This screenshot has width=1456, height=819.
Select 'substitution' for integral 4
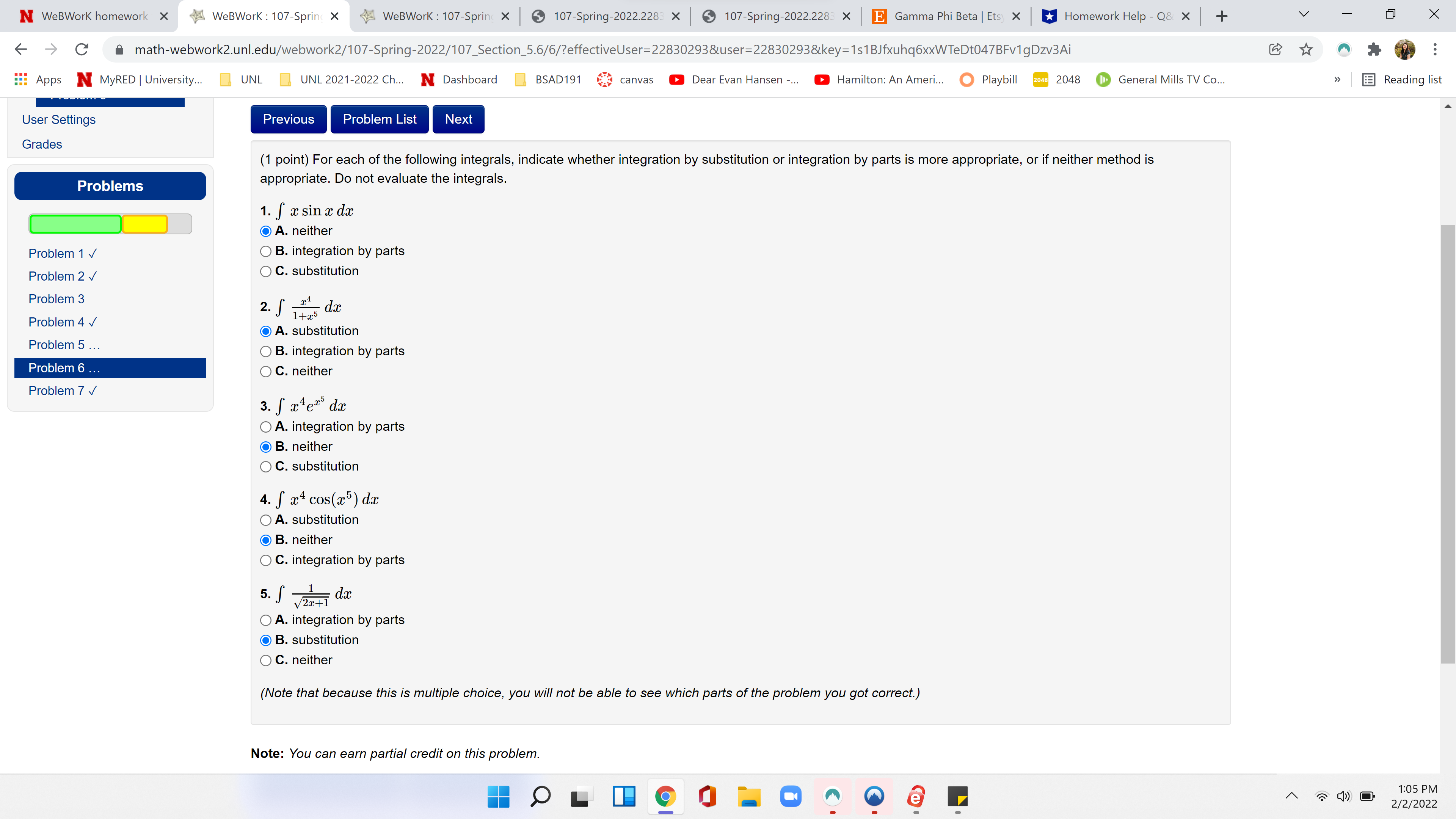click(266, 520)
